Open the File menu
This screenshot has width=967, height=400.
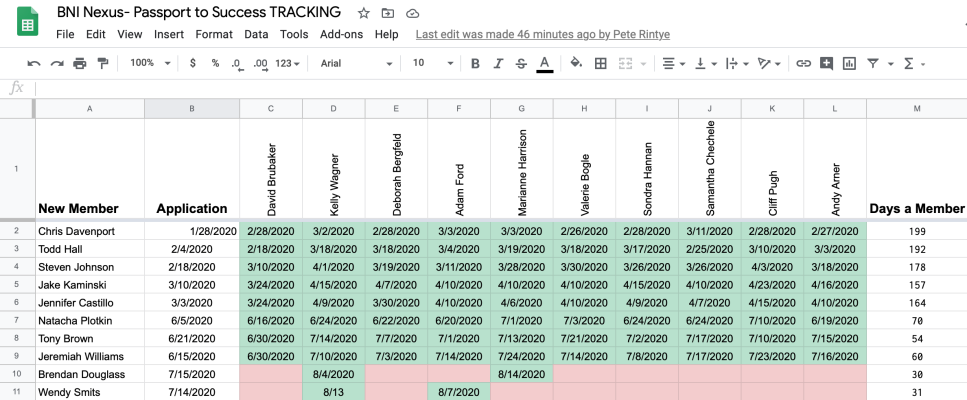(x=65, y=35)
